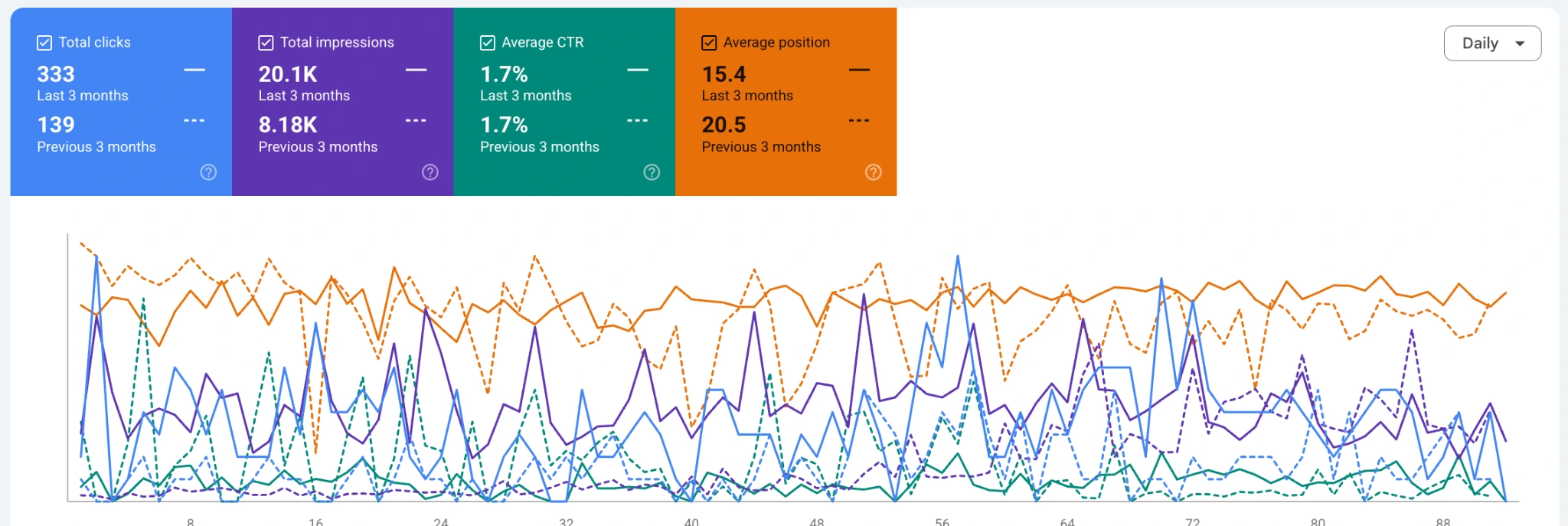This screenshot has height=526, width=1568.
Task: Click solid line legend on Total clicks card
Action: tap(194, 70)
